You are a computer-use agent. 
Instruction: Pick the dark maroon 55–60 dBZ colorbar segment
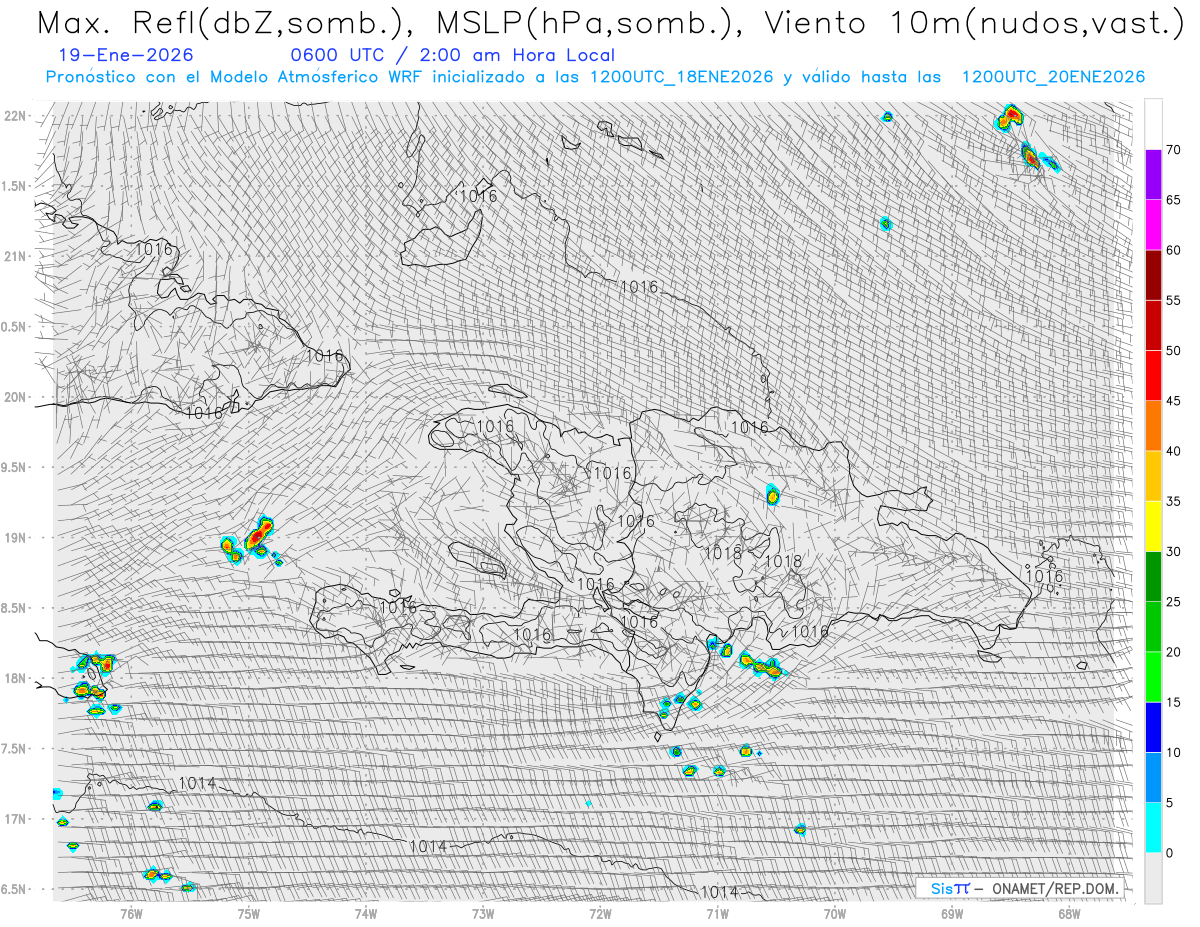(1154, 275)
